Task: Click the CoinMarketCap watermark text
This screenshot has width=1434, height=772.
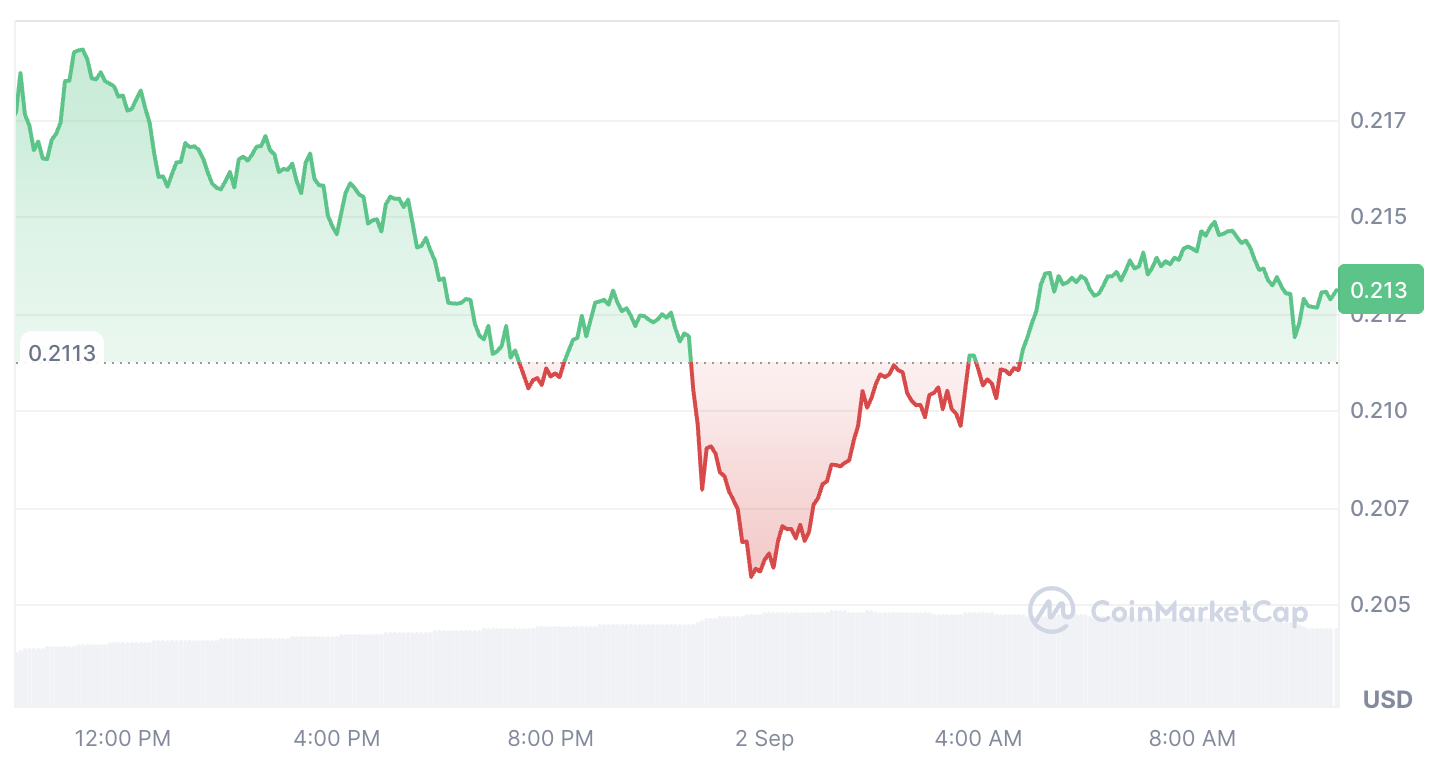Action: tap(1198, 611)
